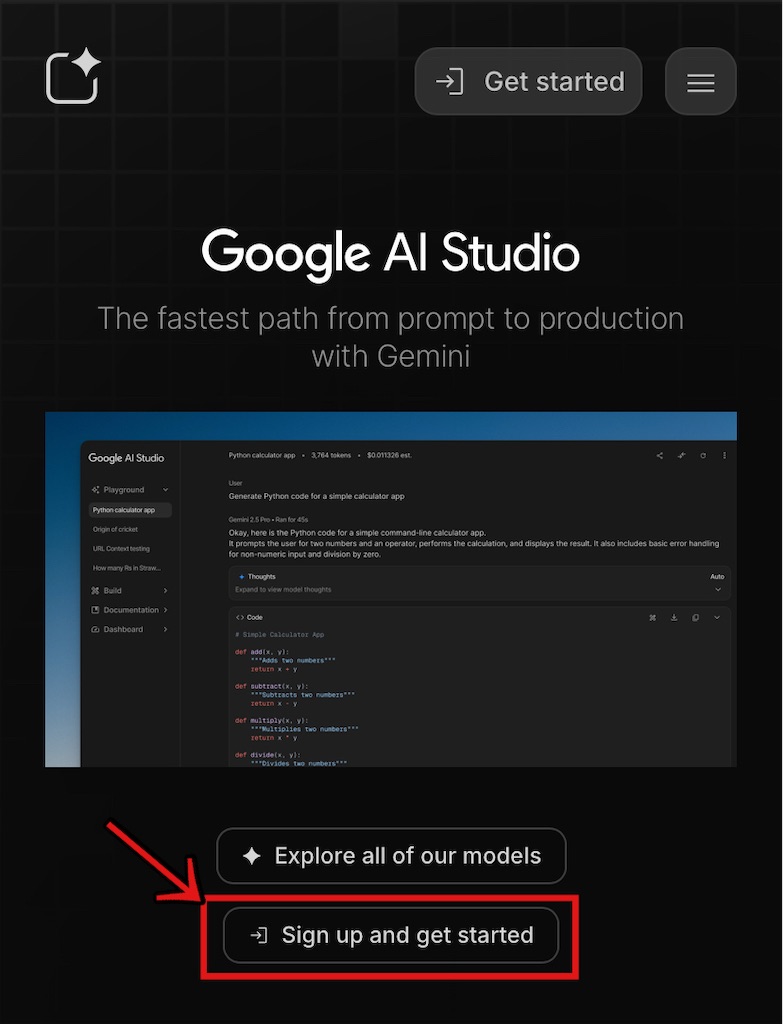Image resolution: width=783 pixels, height=1024 pixels.
Task: Click the '# Simple Calculator App' comment line
Action: click(280, 634)
